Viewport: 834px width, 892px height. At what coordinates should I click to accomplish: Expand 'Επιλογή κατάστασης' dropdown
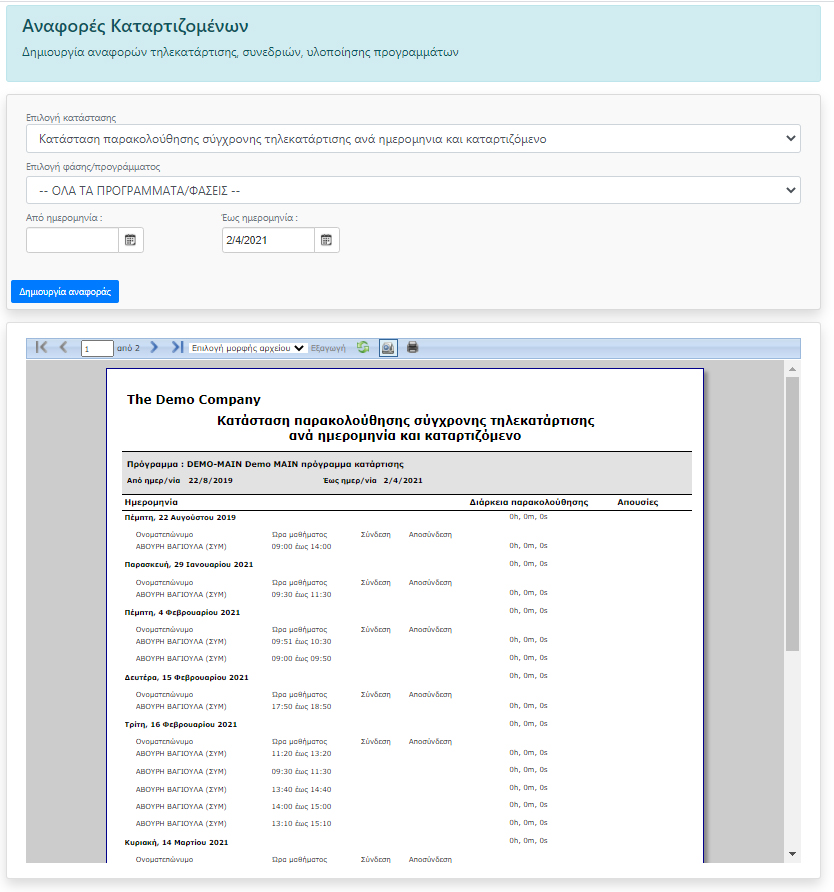click(x=413, y=139)
